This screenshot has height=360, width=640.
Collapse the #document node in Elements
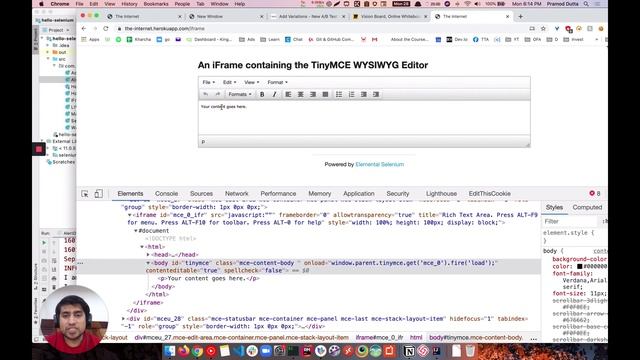click(136, 231)
